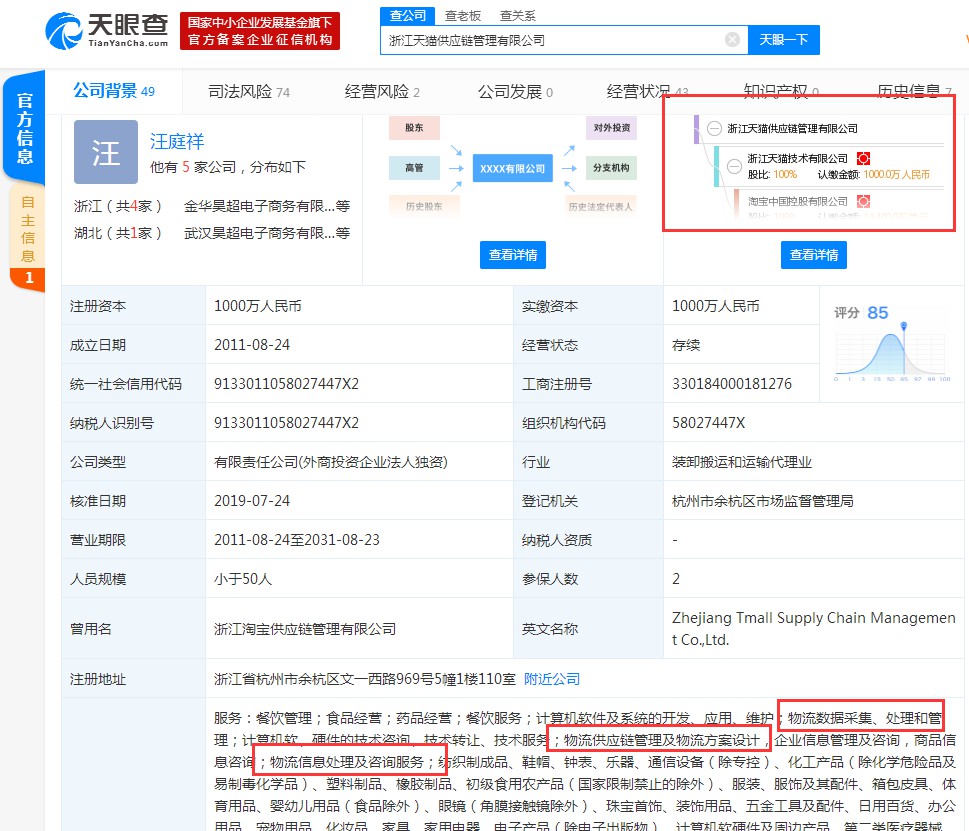969x831 pixels.
Task: Click the 汪 avatar tile
Action: [106, 152]
